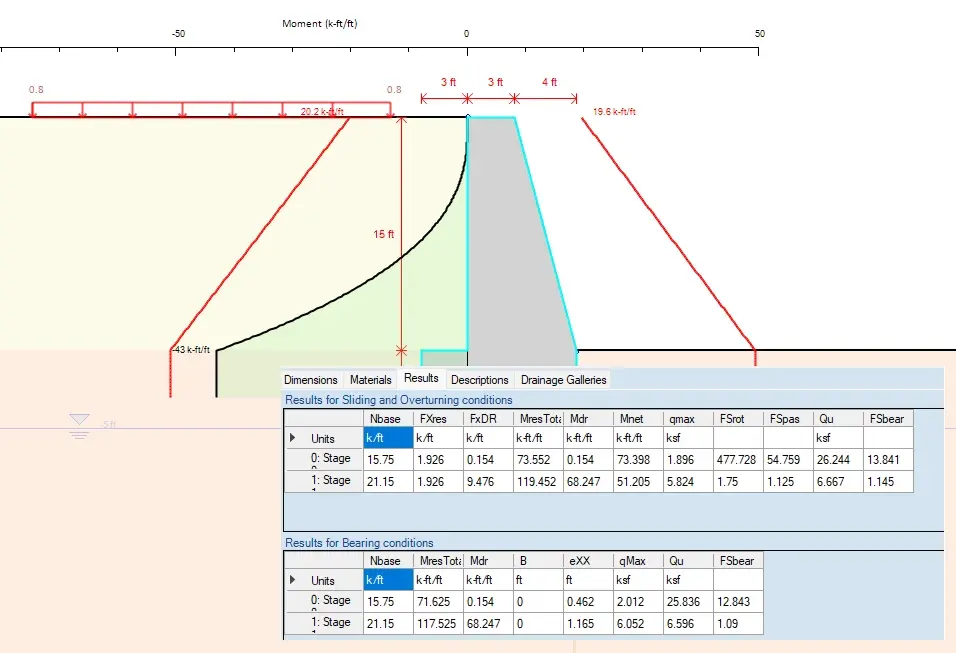Click the FSrot value 477.728

click(x=738, y=460)
